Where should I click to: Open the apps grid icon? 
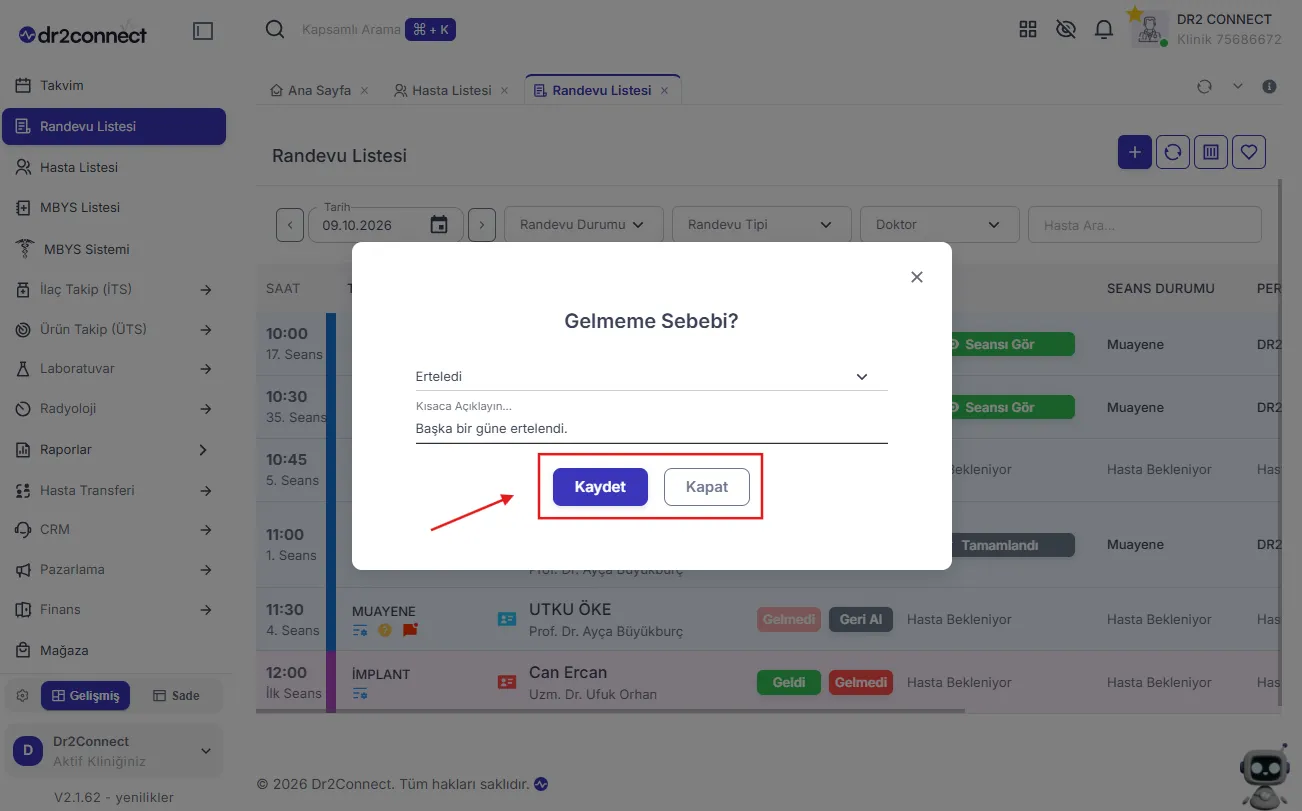tap(1028, 29)
